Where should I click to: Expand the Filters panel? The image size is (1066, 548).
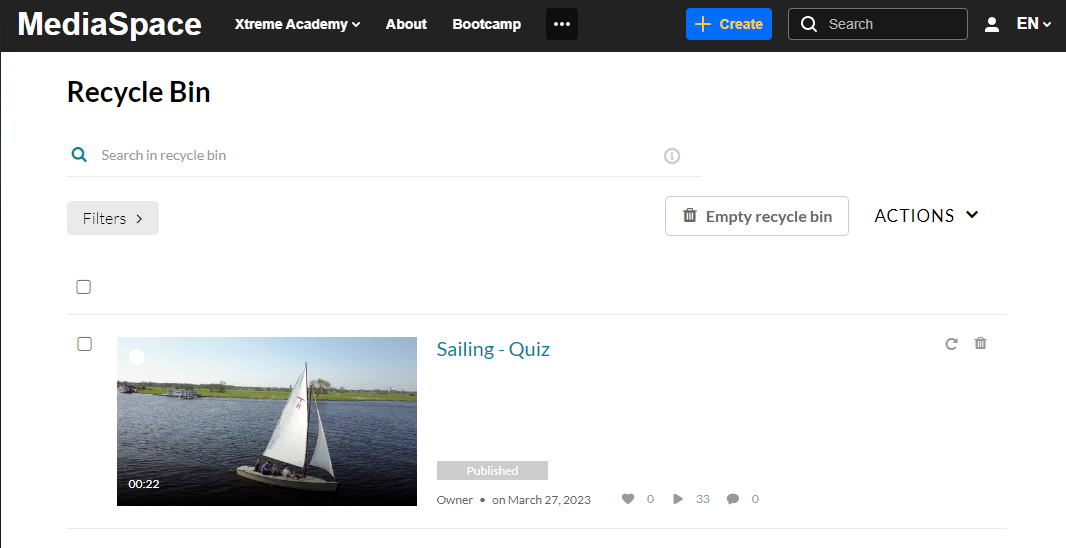click(x=113, y=218)
